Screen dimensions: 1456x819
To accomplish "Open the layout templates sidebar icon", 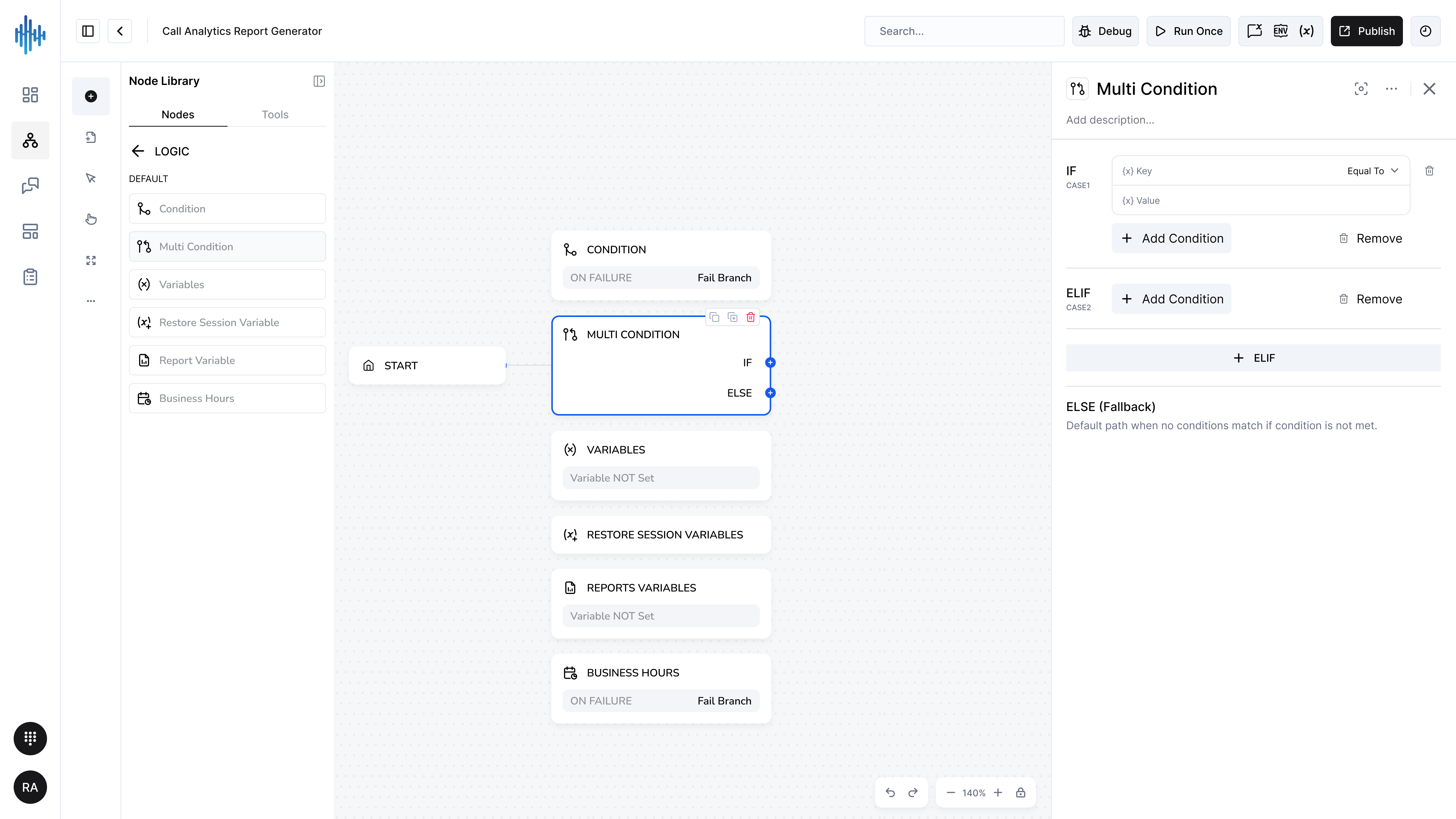I will click(x=30, y=231).
